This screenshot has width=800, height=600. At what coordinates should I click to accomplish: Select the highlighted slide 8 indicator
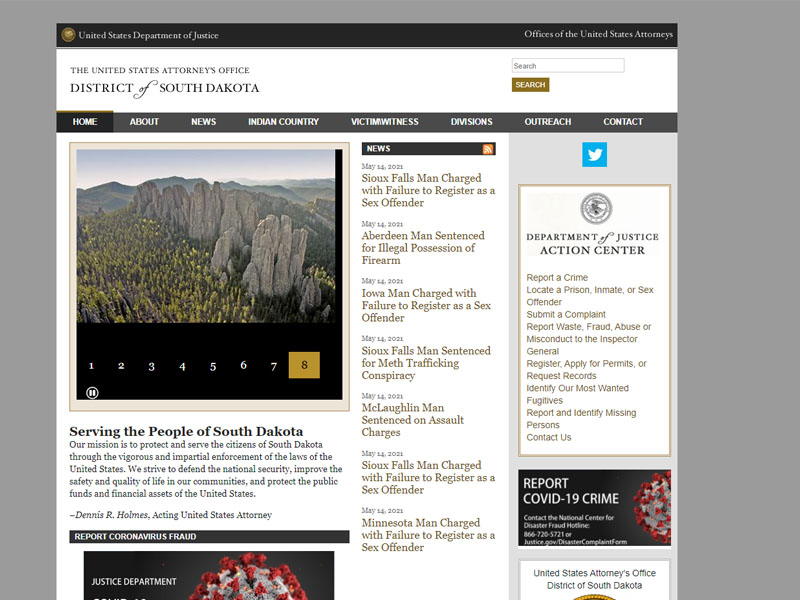point(302,366)
